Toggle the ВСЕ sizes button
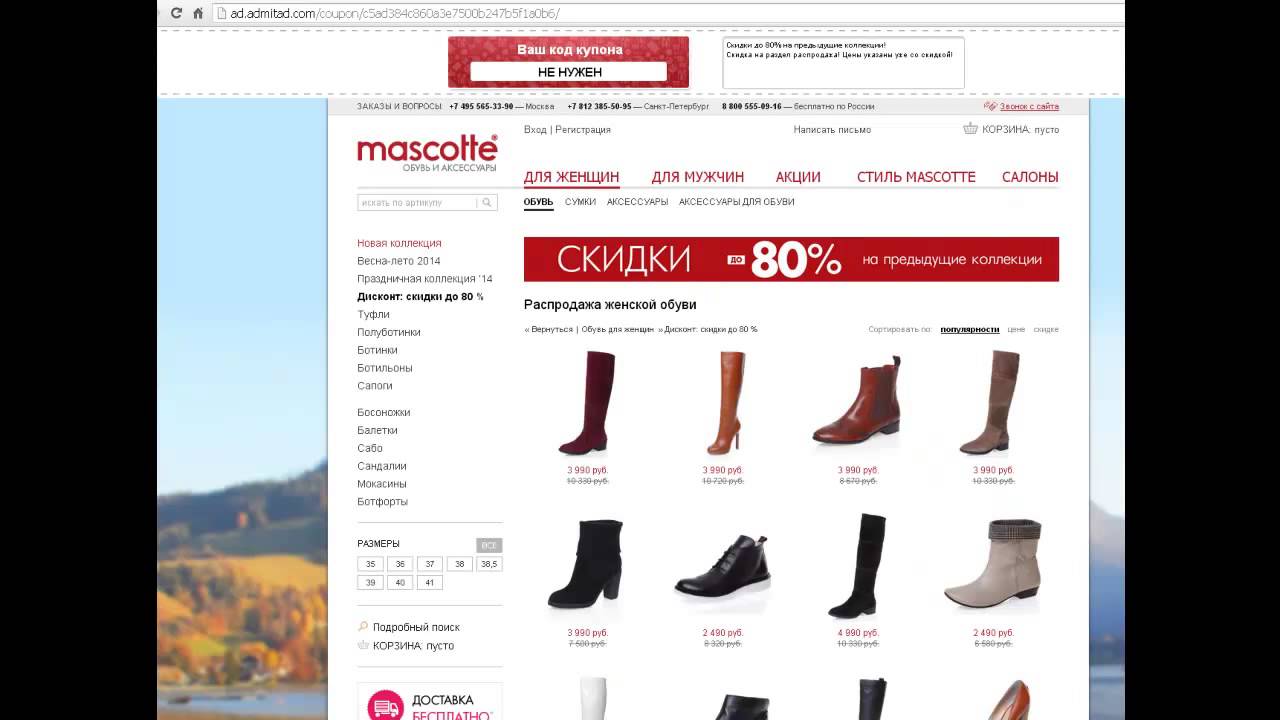Viewport: 1280px width, 720px height. click(489, 545)
